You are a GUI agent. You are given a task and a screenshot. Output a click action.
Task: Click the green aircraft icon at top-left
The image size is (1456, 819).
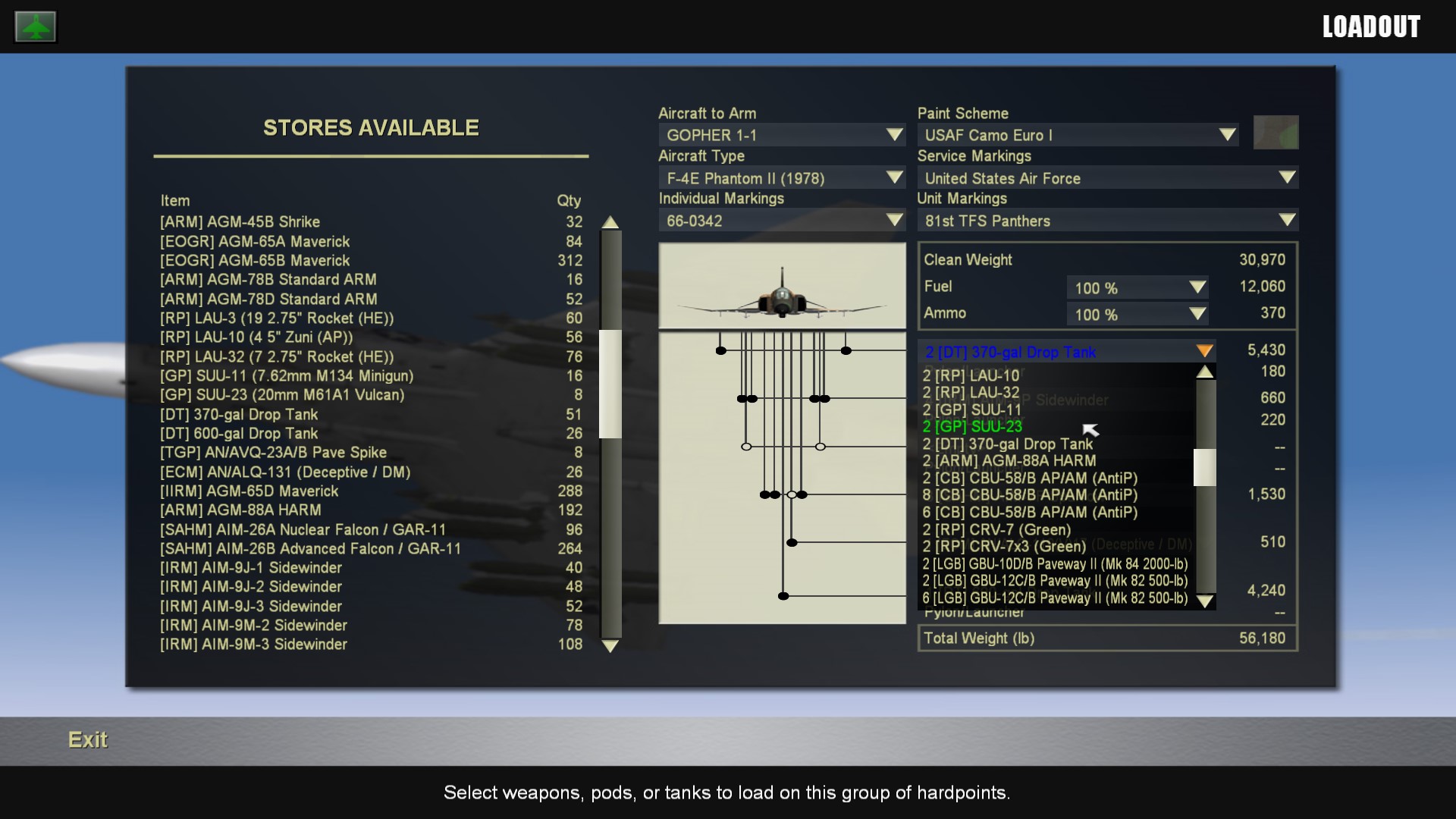click(36, 27)
